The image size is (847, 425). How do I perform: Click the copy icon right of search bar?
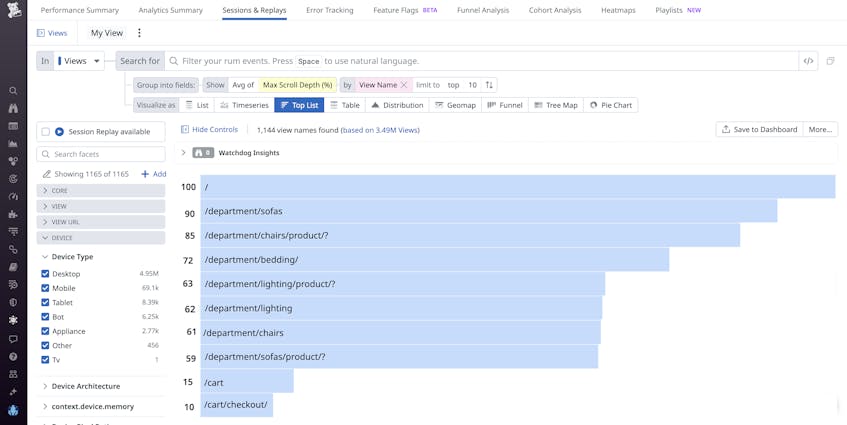pyautogui.click(x=830, y=61)
